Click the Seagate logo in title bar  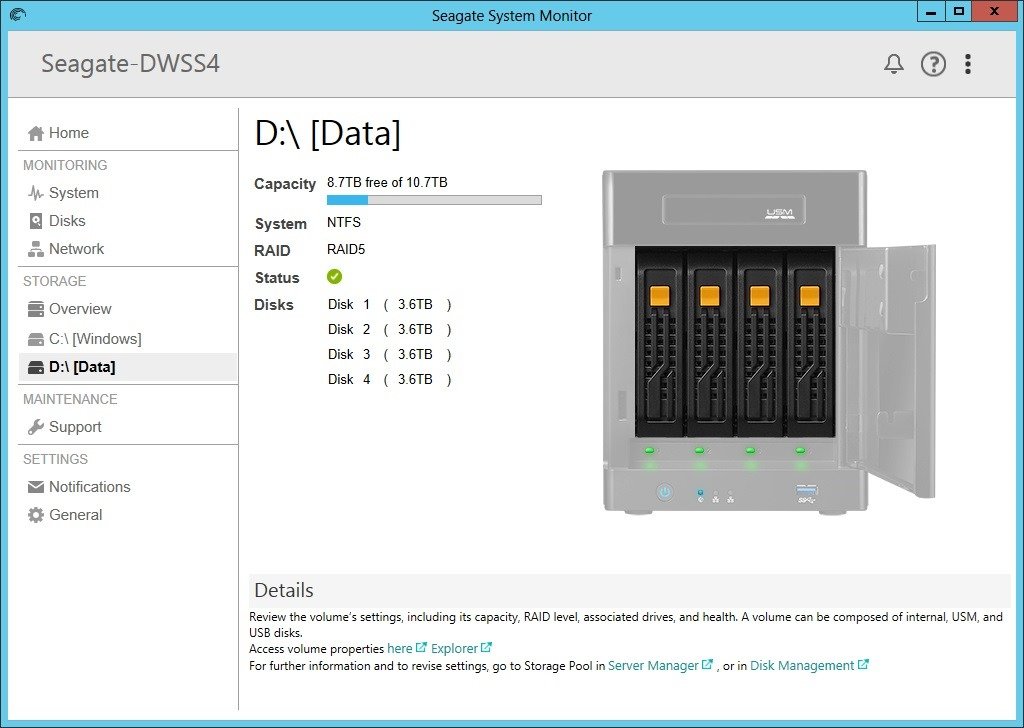click(18, 14)
